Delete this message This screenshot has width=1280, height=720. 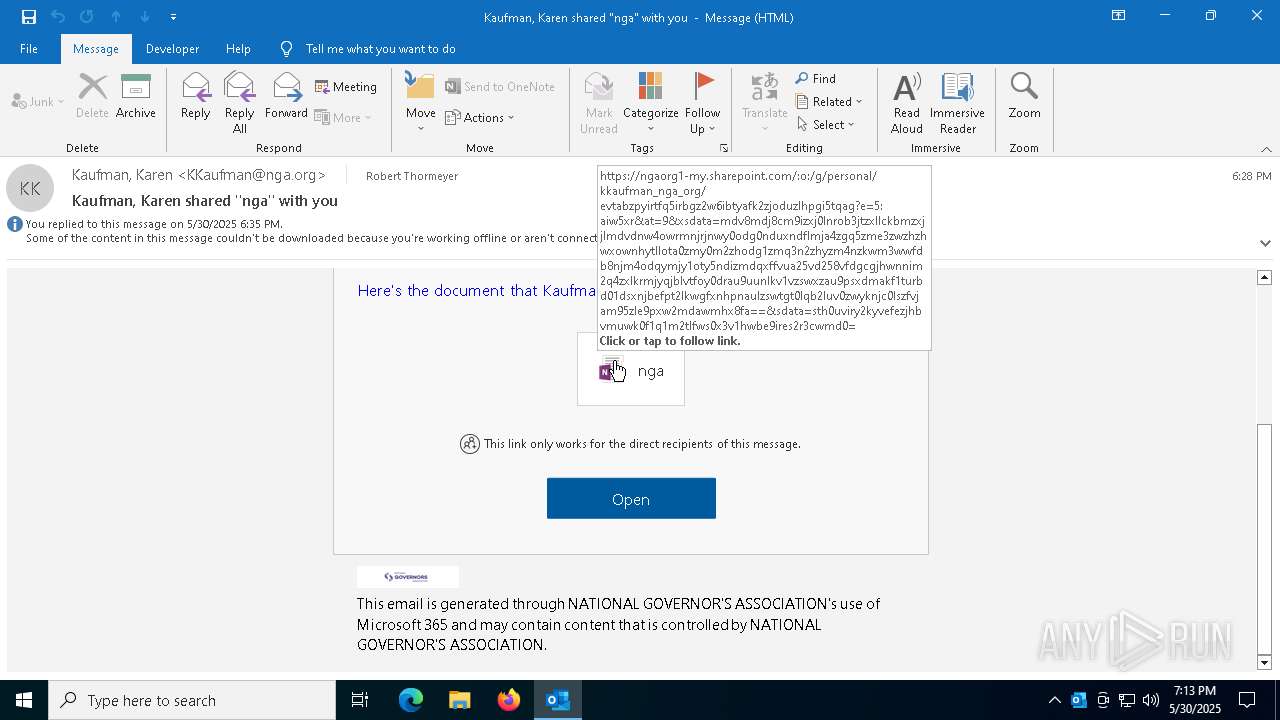point(92,97)
